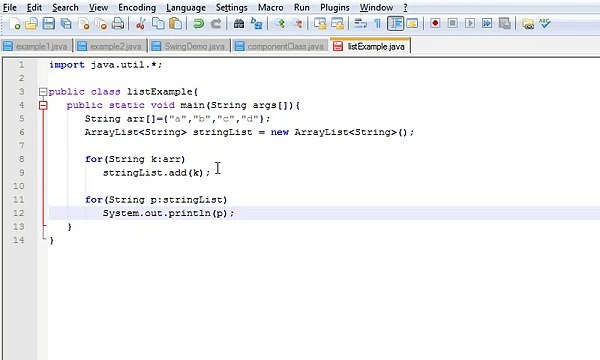Click the 'import java.util.*;' line
Viewport: 600px width, 360px height.
pos(106,65)
